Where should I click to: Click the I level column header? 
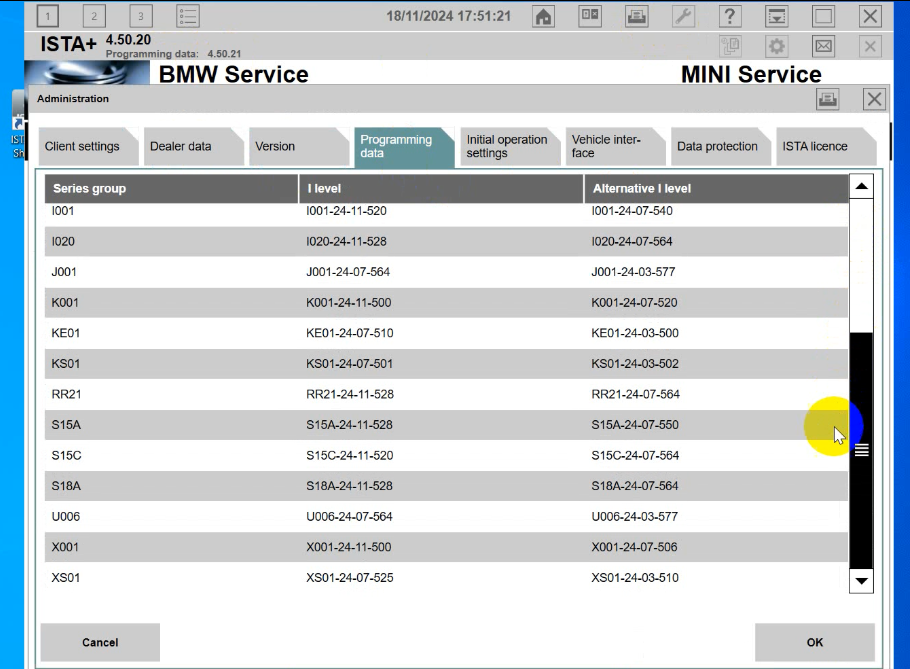click(441, 189)
